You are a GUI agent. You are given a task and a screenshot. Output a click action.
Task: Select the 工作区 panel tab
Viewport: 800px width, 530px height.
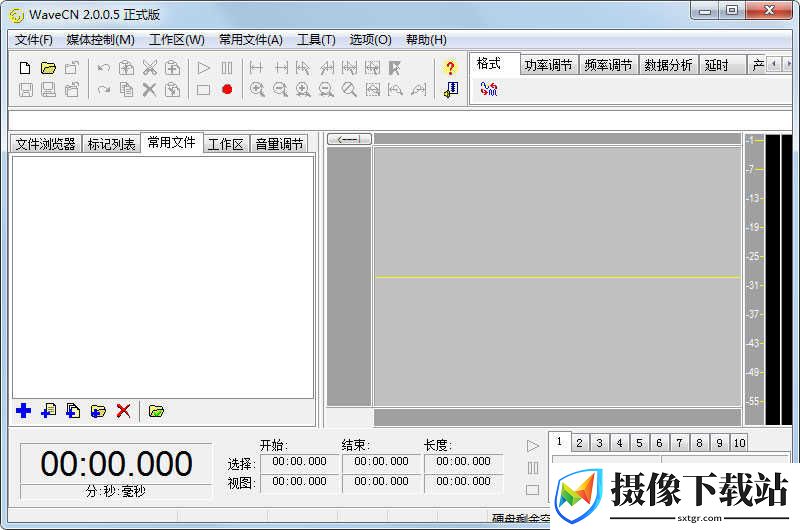pyautogui.click(x=226, y=144)
